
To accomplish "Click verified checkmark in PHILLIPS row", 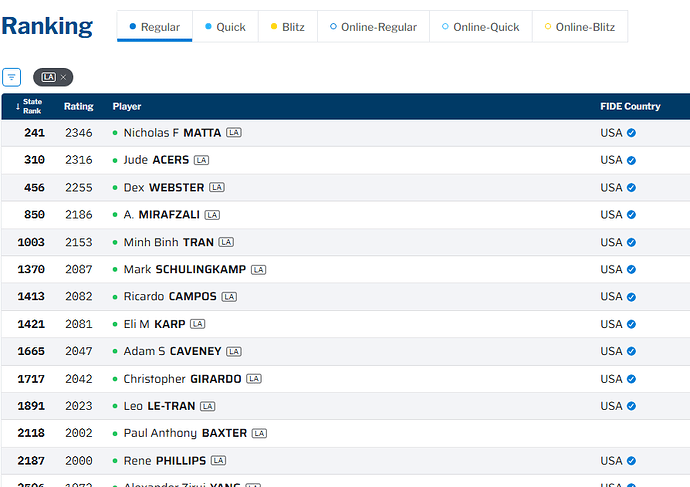I will click(x=631, y=461).
